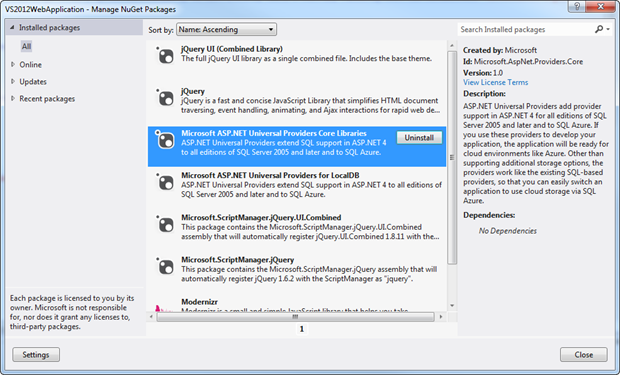This screenshot has height=375, width=620.
Task: Select the Modernizr package title
Action: tap(199, 302)
